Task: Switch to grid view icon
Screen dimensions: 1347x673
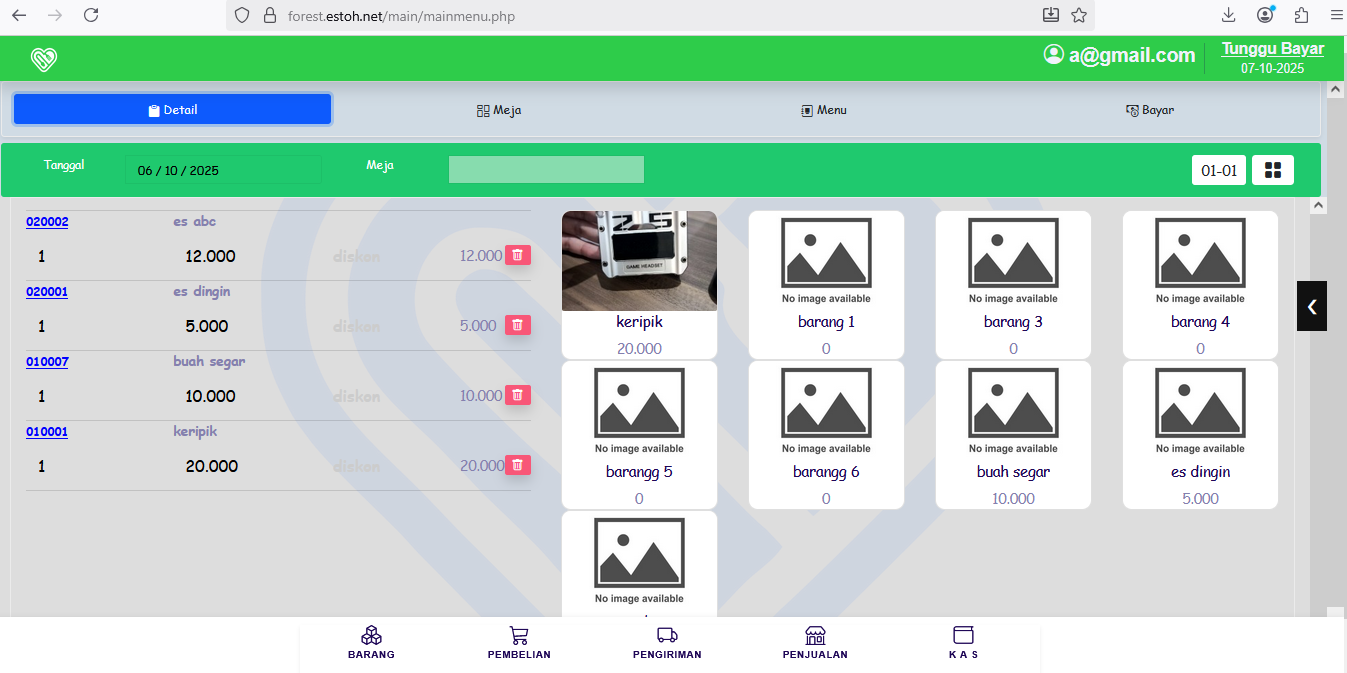Action: click(1273, 170)
